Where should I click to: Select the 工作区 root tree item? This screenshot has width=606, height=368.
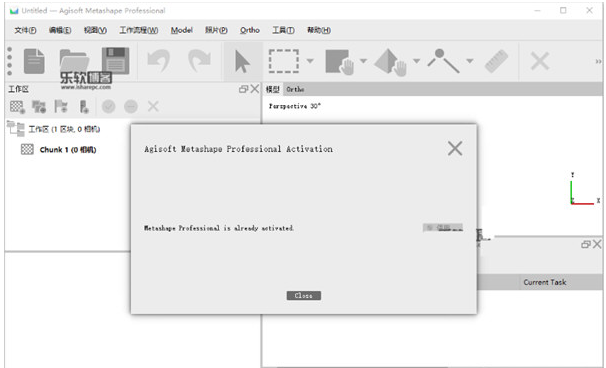pyautogui.click(x=64, y=129)
